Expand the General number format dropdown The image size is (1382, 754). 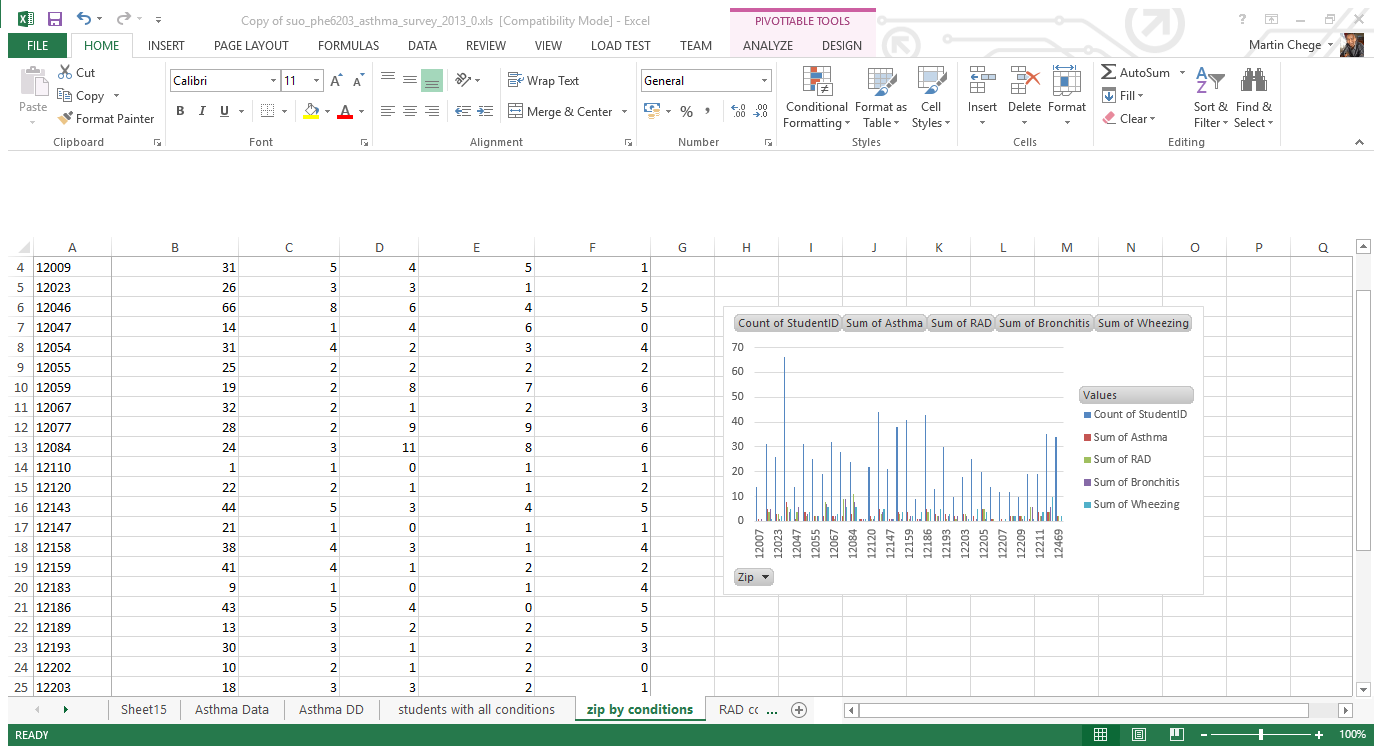click(x=765, y=81)
